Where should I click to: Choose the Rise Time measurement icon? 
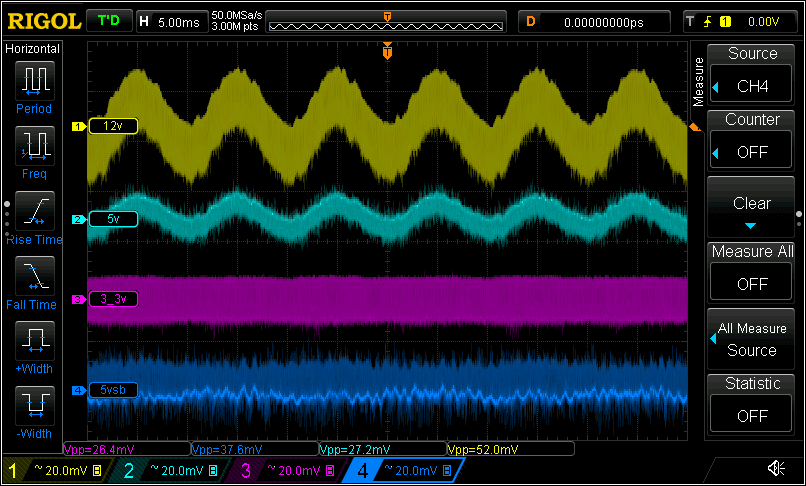click(34, 211)
